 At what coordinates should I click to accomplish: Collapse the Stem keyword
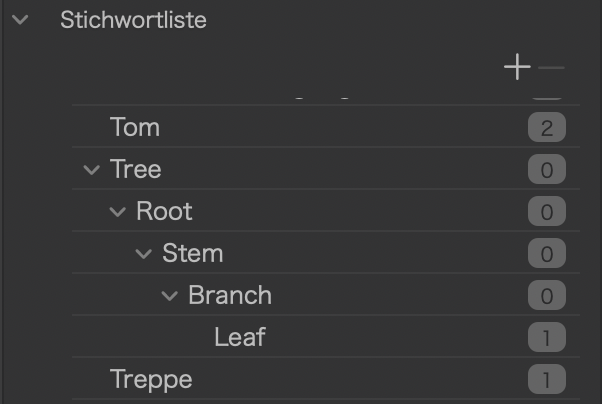(x=144, y=254)
